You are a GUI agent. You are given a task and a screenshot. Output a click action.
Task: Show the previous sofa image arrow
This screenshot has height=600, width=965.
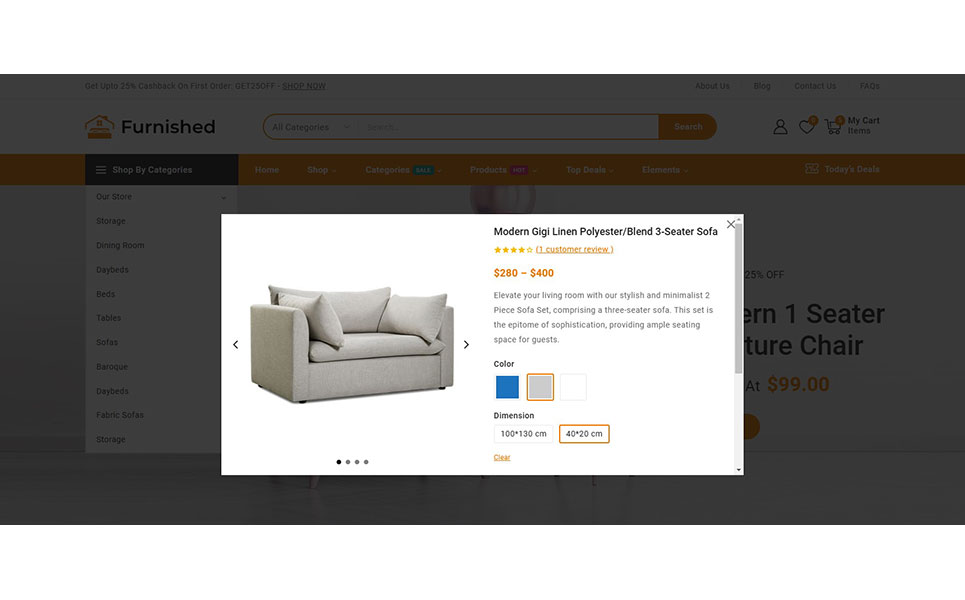pyautogui.click(x=236, y=345)
